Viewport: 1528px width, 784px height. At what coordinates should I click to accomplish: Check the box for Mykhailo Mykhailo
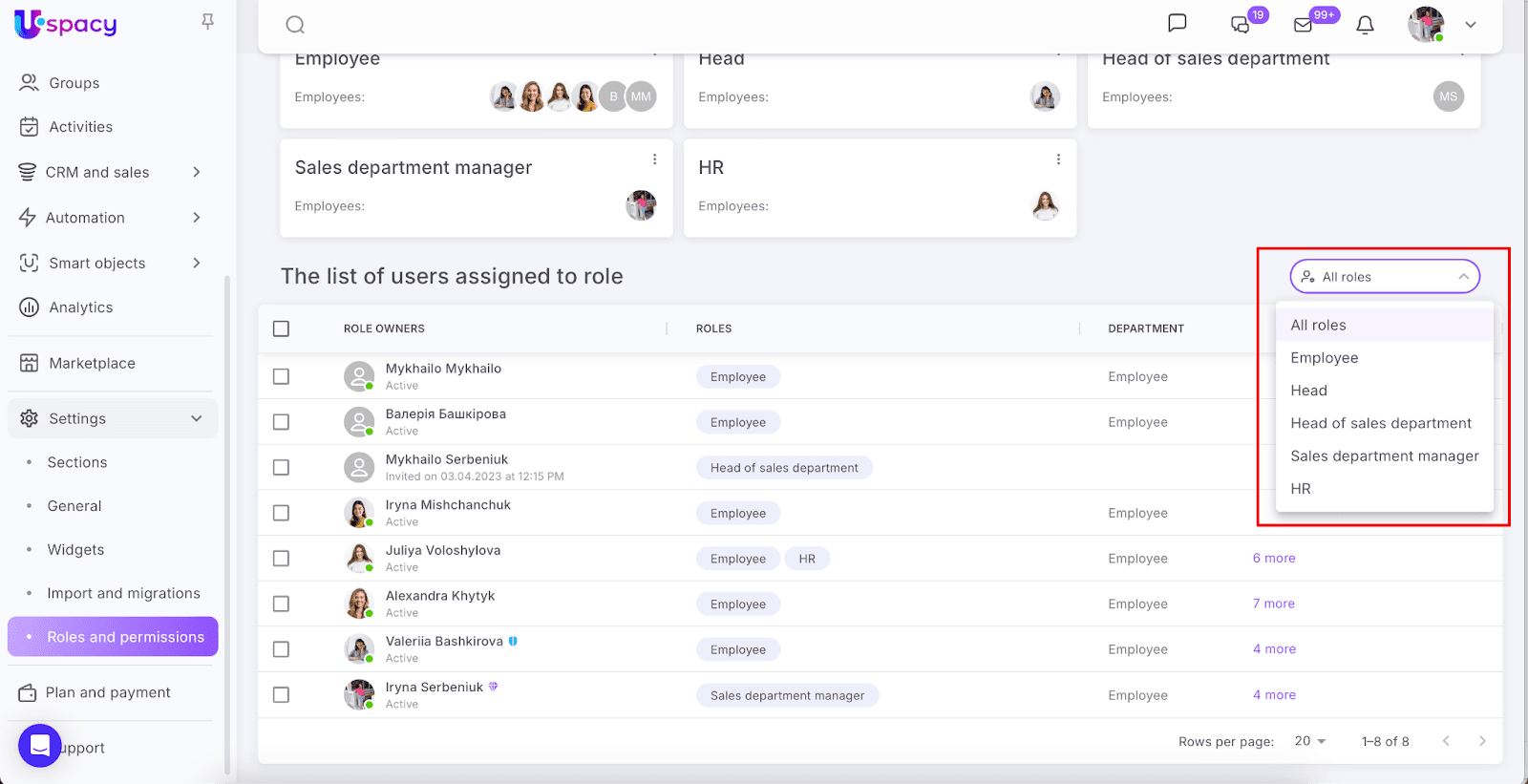click(281, 376)
